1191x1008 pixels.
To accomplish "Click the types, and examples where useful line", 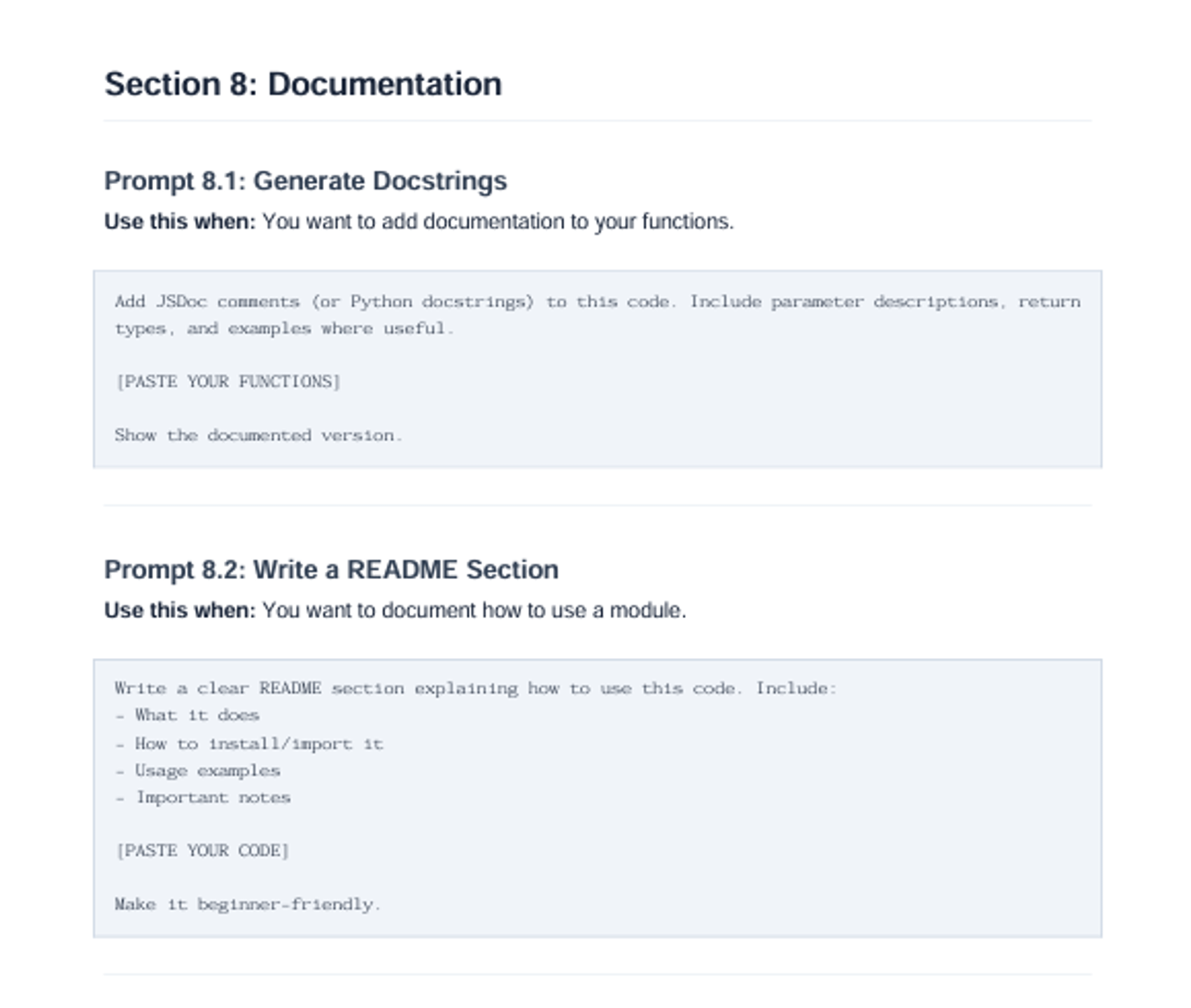I will coord(285,328).
